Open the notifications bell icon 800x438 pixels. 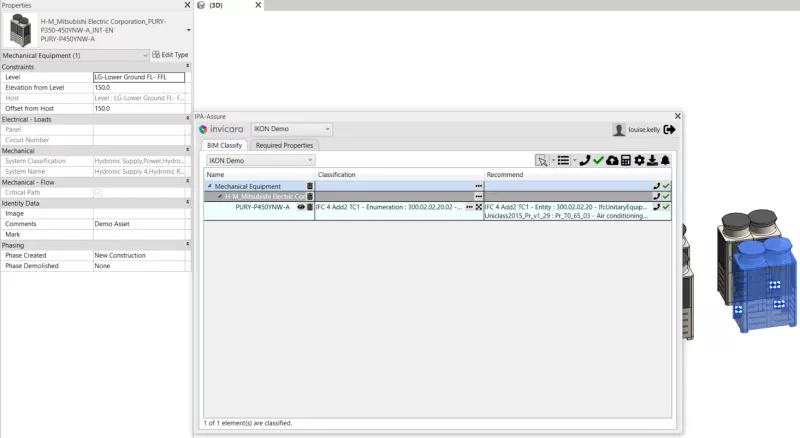(x=665, y=161)
